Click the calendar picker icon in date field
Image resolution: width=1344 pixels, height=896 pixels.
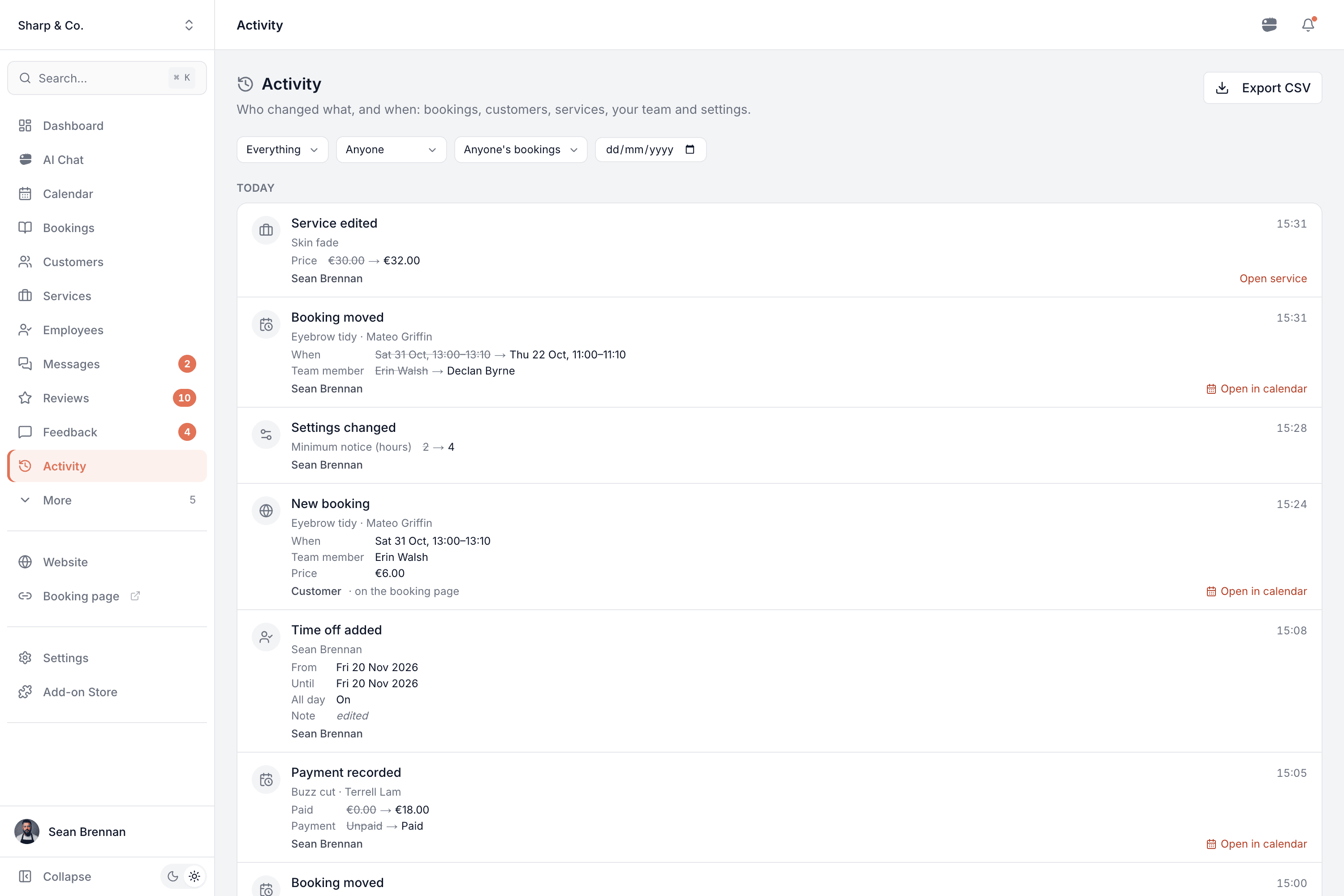[690, 149]
